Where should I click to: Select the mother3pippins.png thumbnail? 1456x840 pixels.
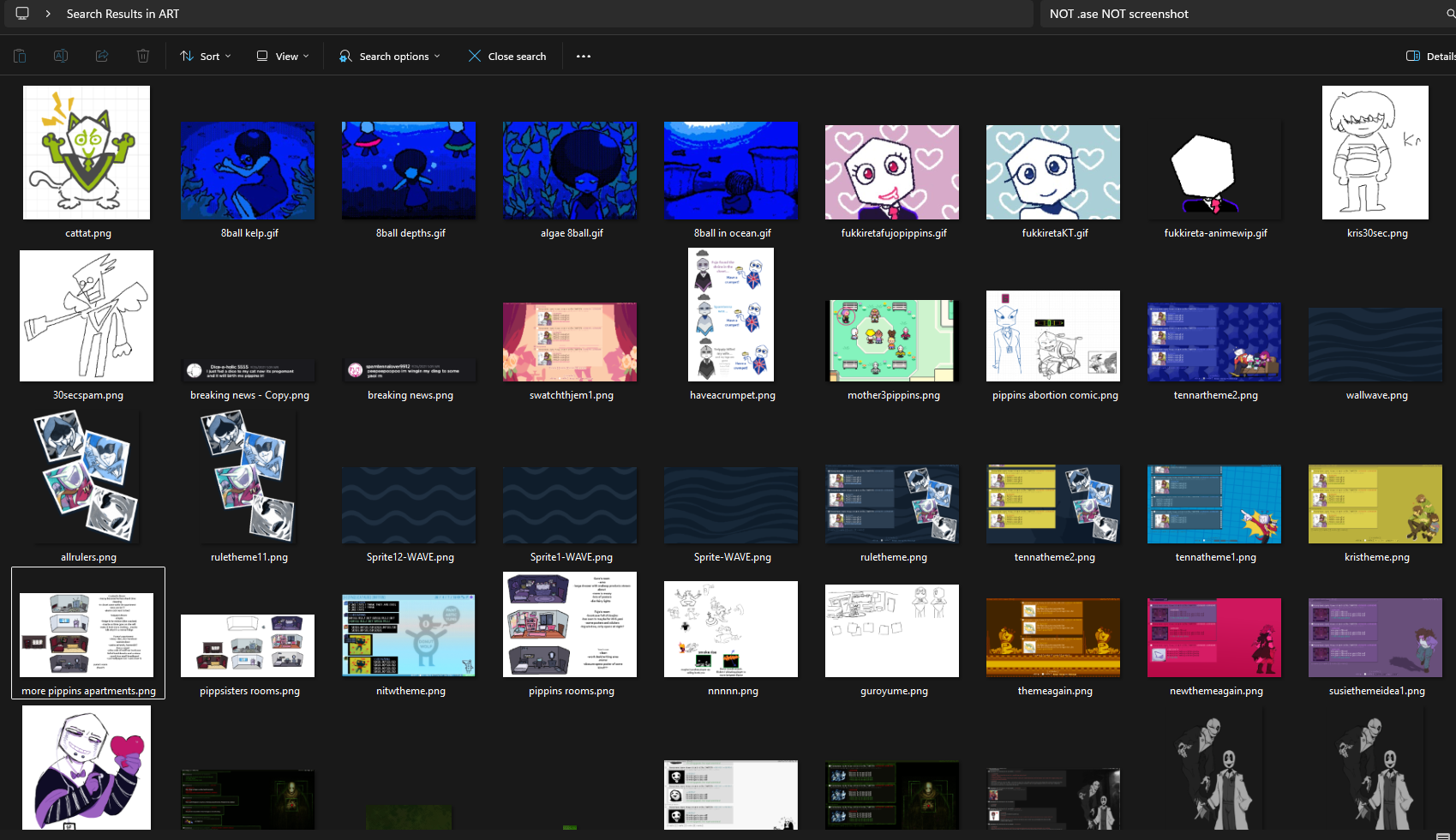892,340
